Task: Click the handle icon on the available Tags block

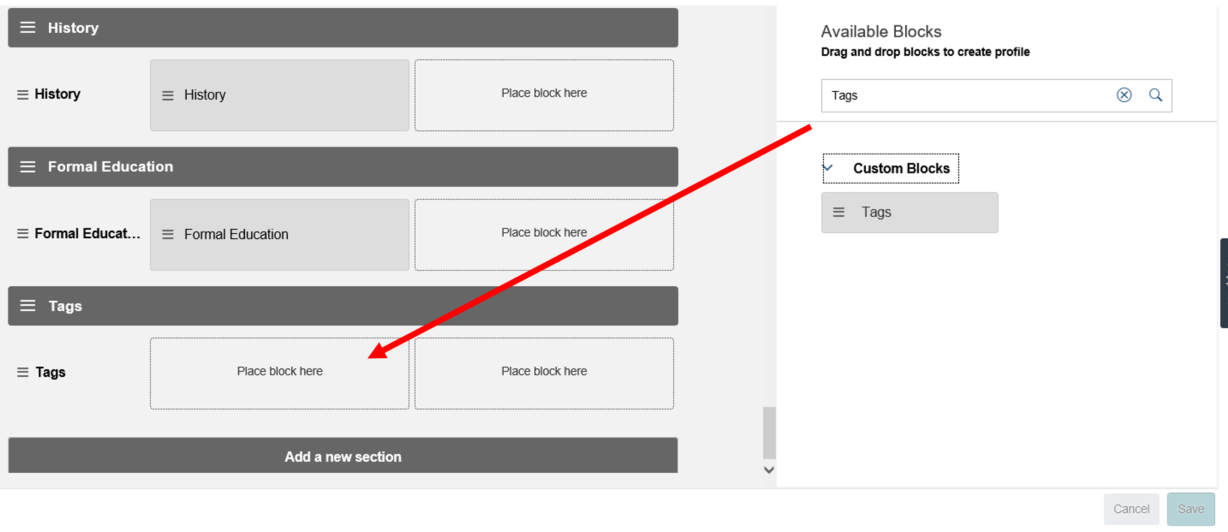Action: pos(839,212)
